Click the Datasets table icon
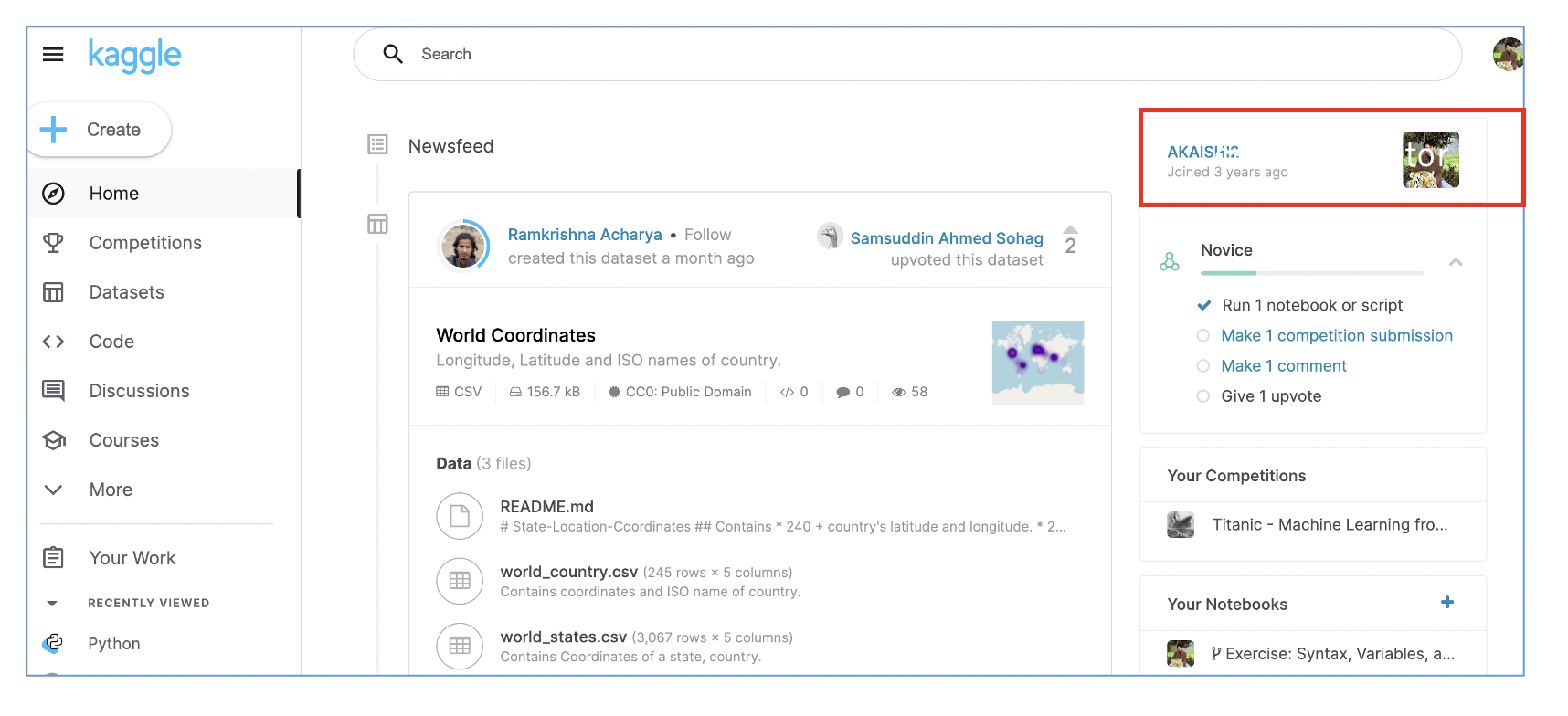Viewport: 1568px width, 716px height. [x=53, y=292]
